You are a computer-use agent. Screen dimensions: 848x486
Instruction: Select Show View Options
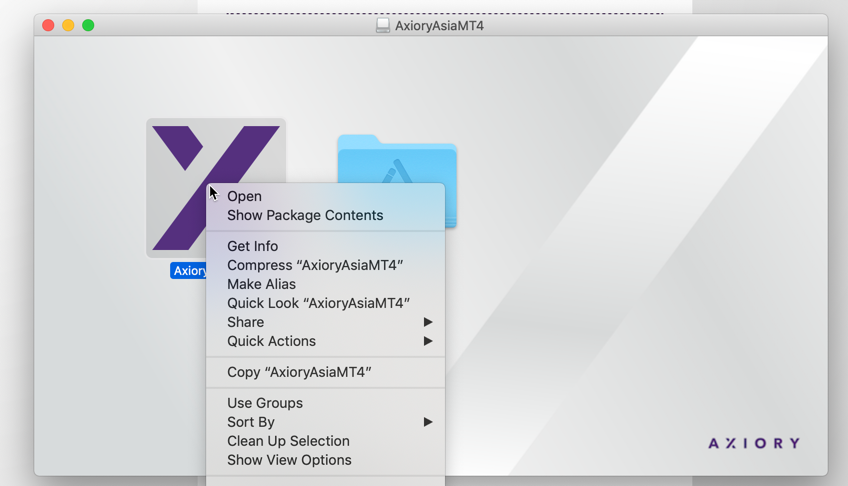coord(326,460)
